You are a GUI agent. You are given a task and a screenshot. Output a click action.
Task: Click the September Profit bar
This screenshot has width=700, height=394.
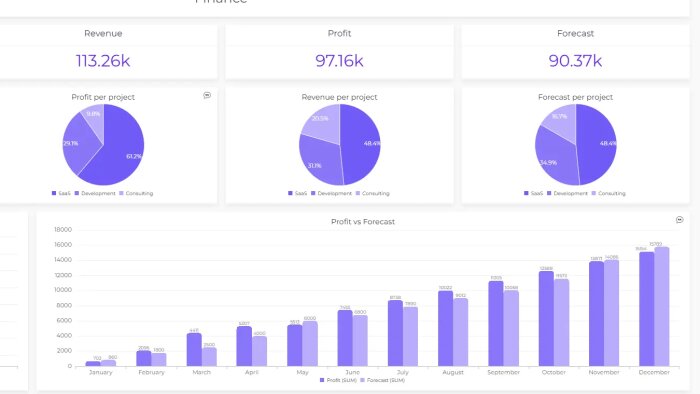pos(496,323)
